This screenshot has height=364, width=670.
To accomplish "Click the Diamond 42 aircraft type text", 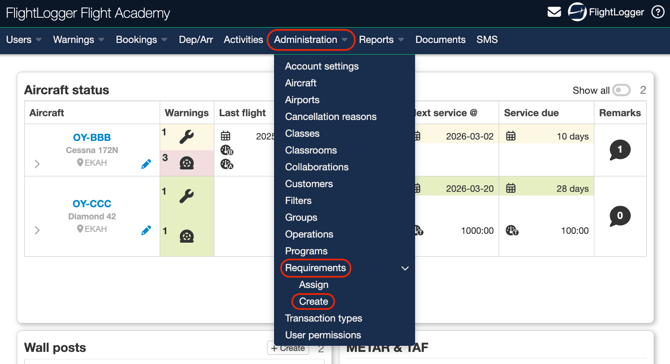I will pyautogui.click(x=92, y=217).
